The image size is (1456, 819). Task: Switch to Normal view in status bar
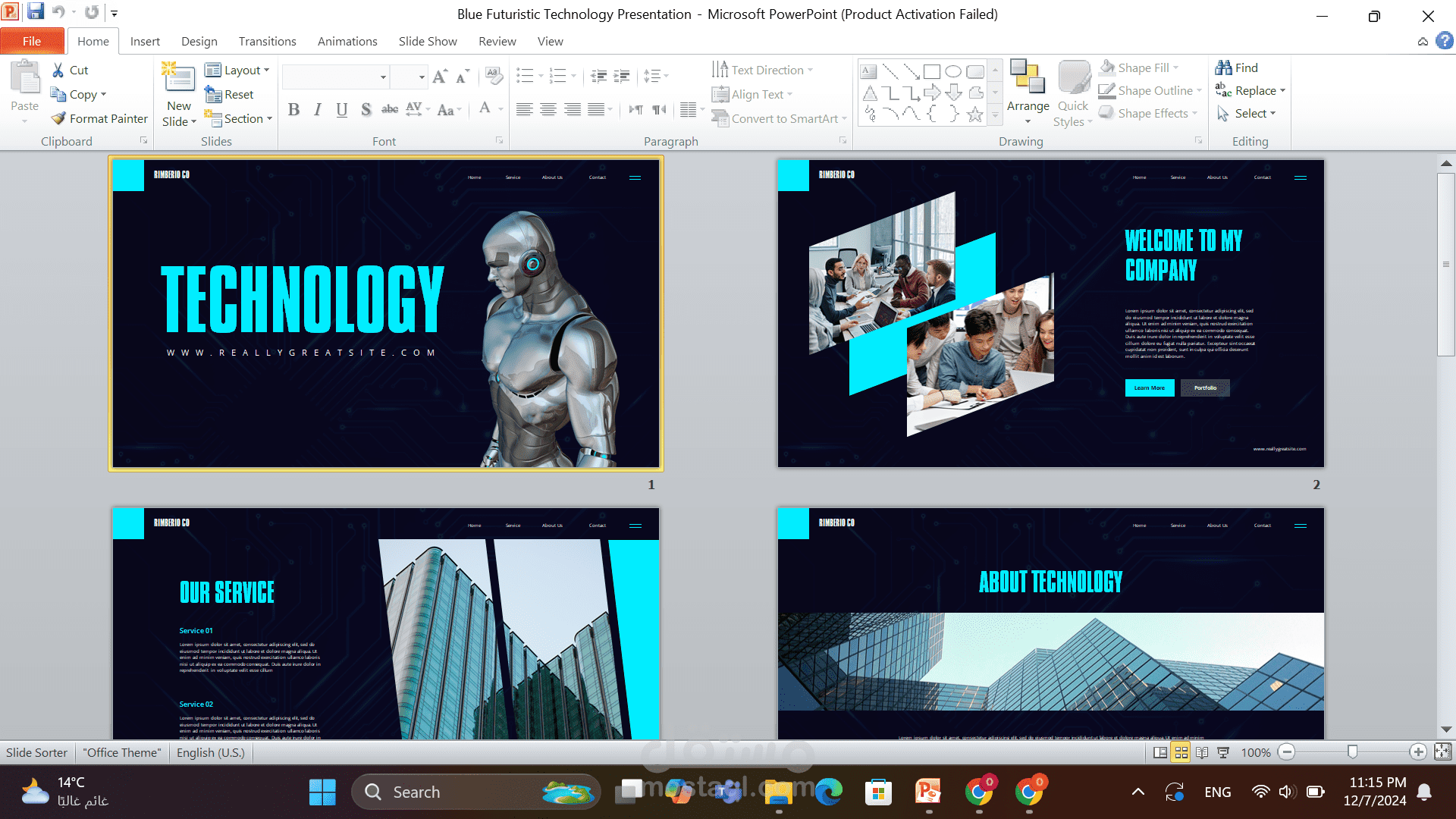click(x=1160, y=752)
